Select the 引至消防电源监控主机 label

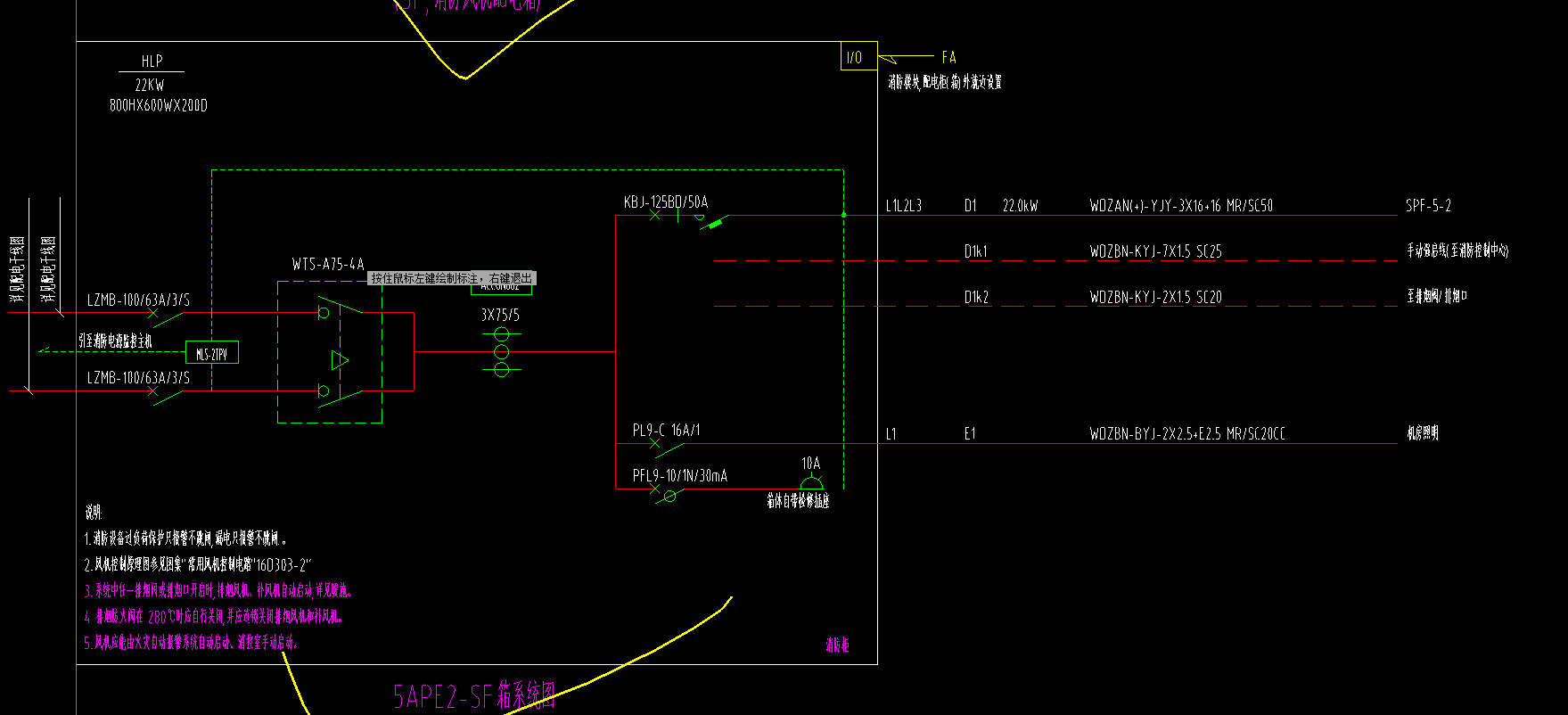click(114, 341)
